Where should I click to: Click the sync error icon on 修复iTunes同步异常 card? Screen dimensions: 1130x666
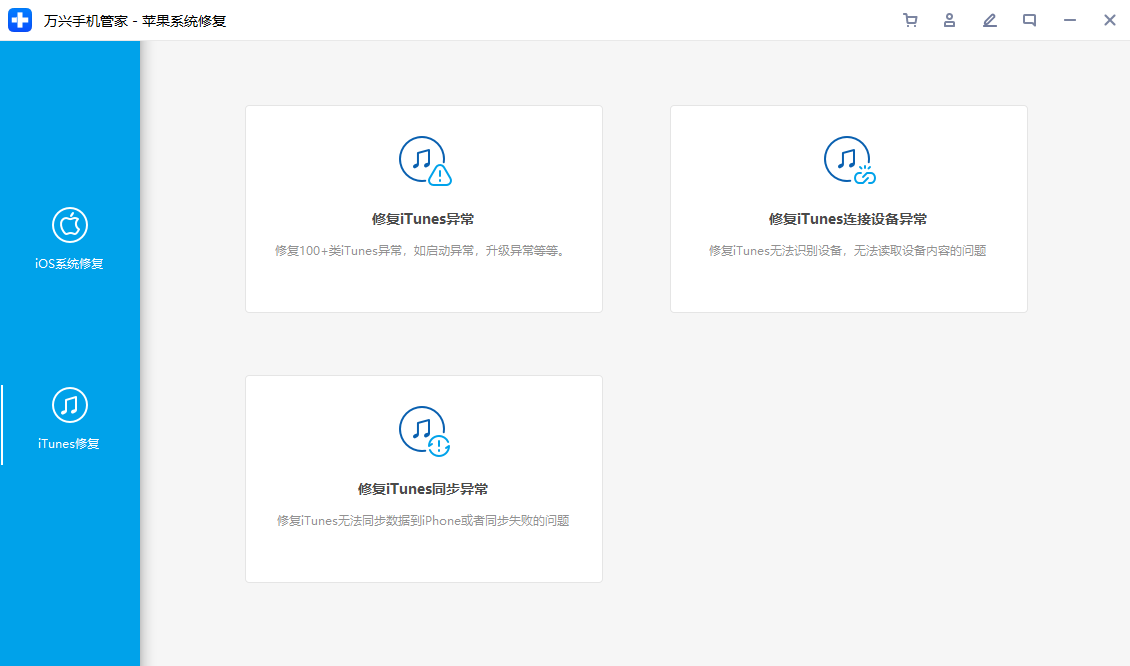pyautogui.click(x=423, y=430)
